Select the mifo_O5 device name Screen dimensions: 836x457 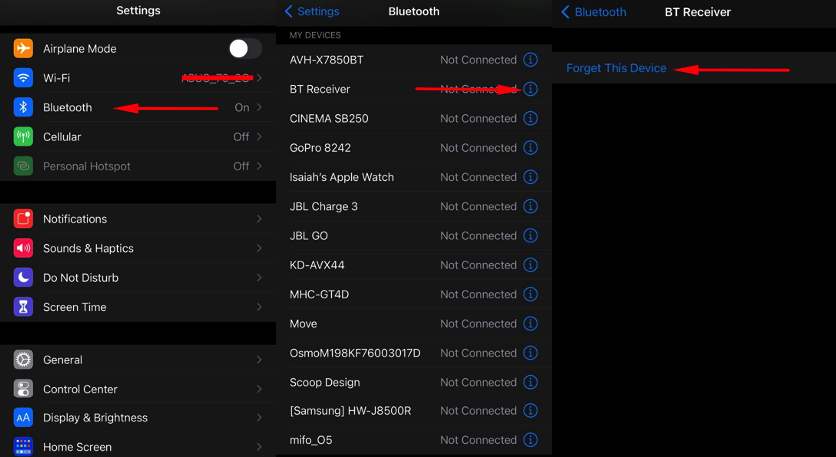point(311,440)
